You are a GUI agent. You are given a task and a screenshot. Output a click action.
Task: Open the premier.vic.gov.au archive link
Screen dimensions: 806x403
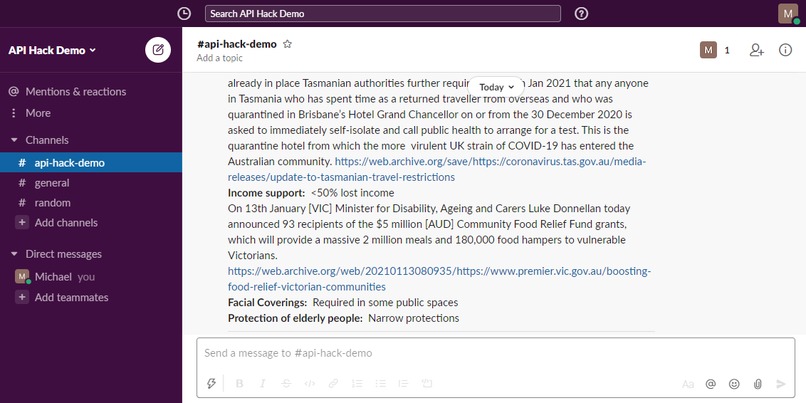click(439, 279)
